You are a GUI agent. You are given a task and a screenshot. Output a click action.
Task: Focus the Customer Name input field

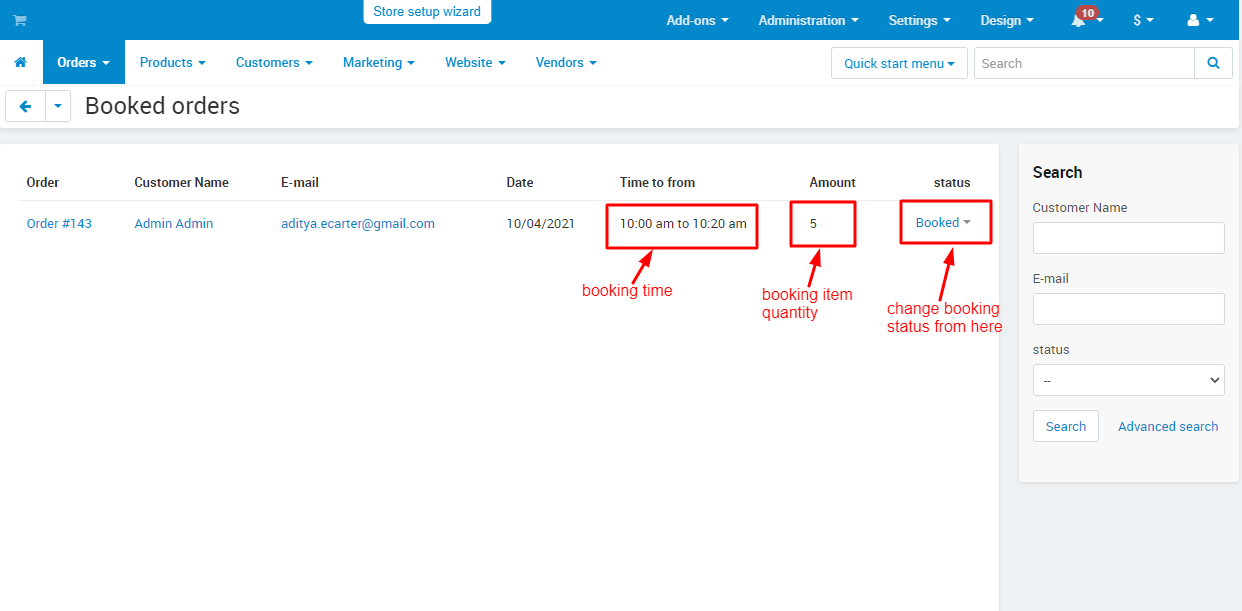pyautogui.click(x=1128, y=238)
